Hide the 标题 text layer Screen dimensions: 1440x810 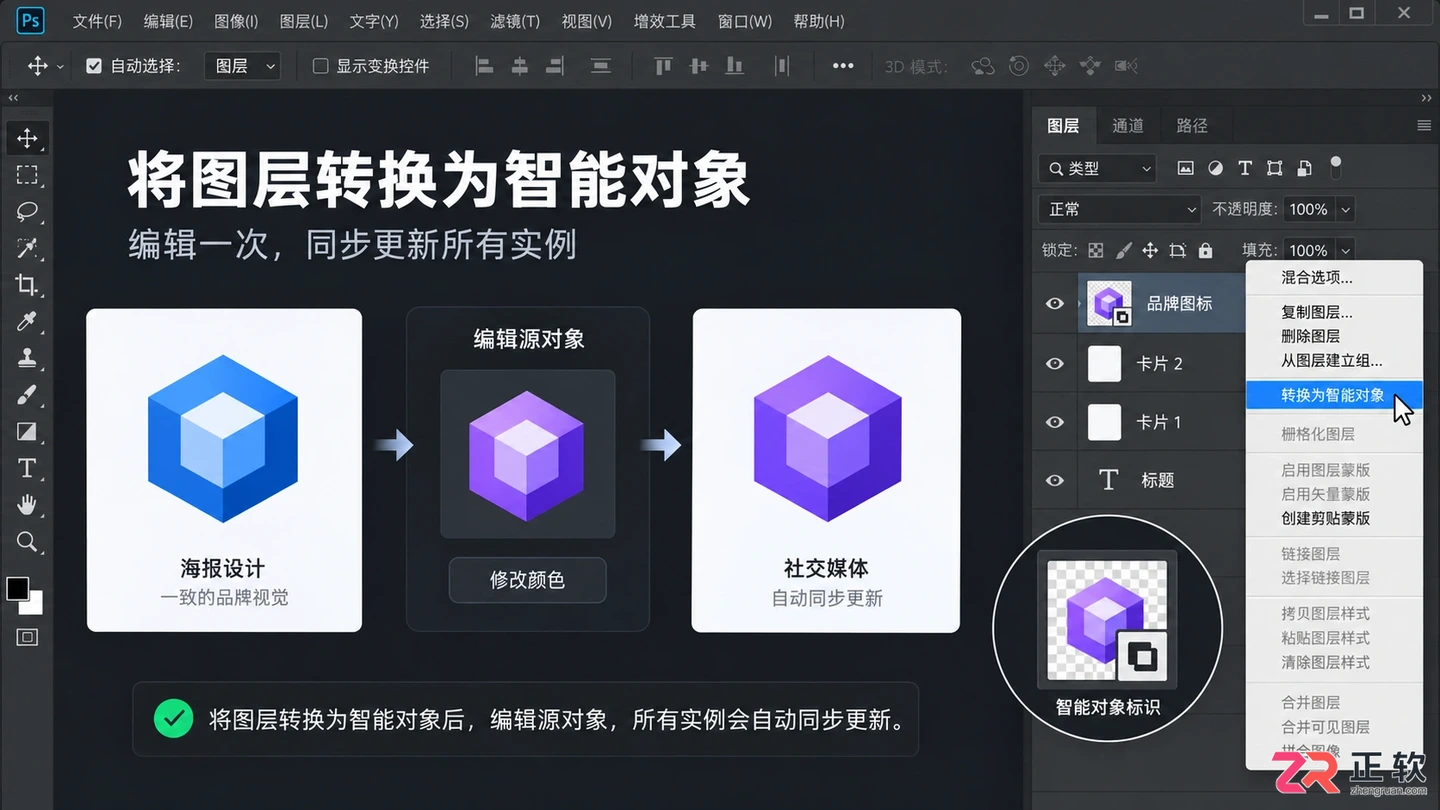tap(1055, 480)
